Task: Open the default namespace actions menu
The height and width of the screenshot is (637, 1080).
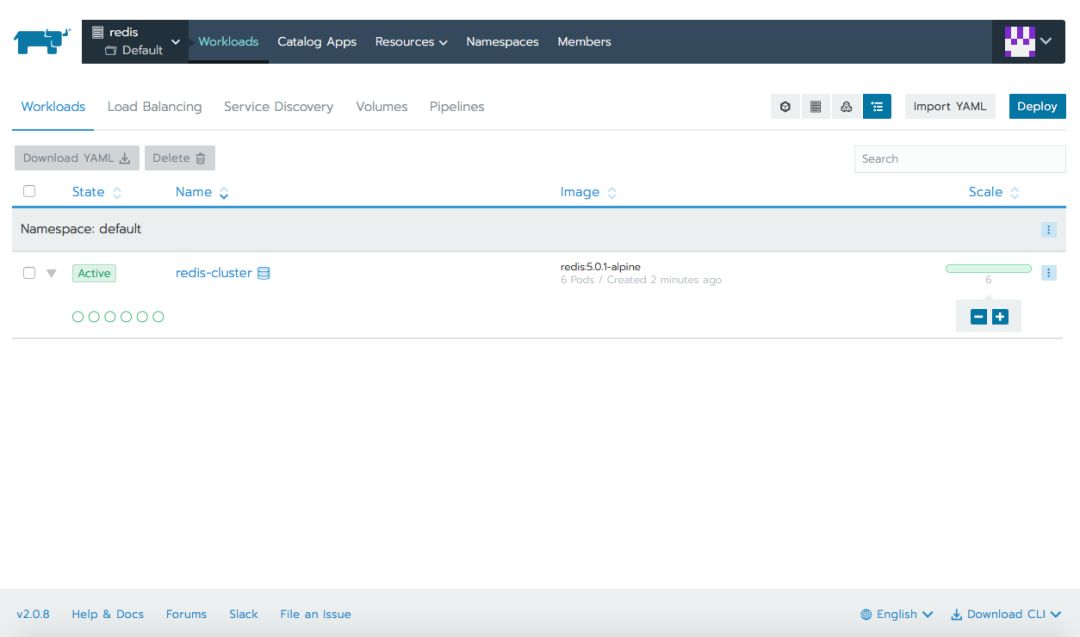Action: (1048, 229)
